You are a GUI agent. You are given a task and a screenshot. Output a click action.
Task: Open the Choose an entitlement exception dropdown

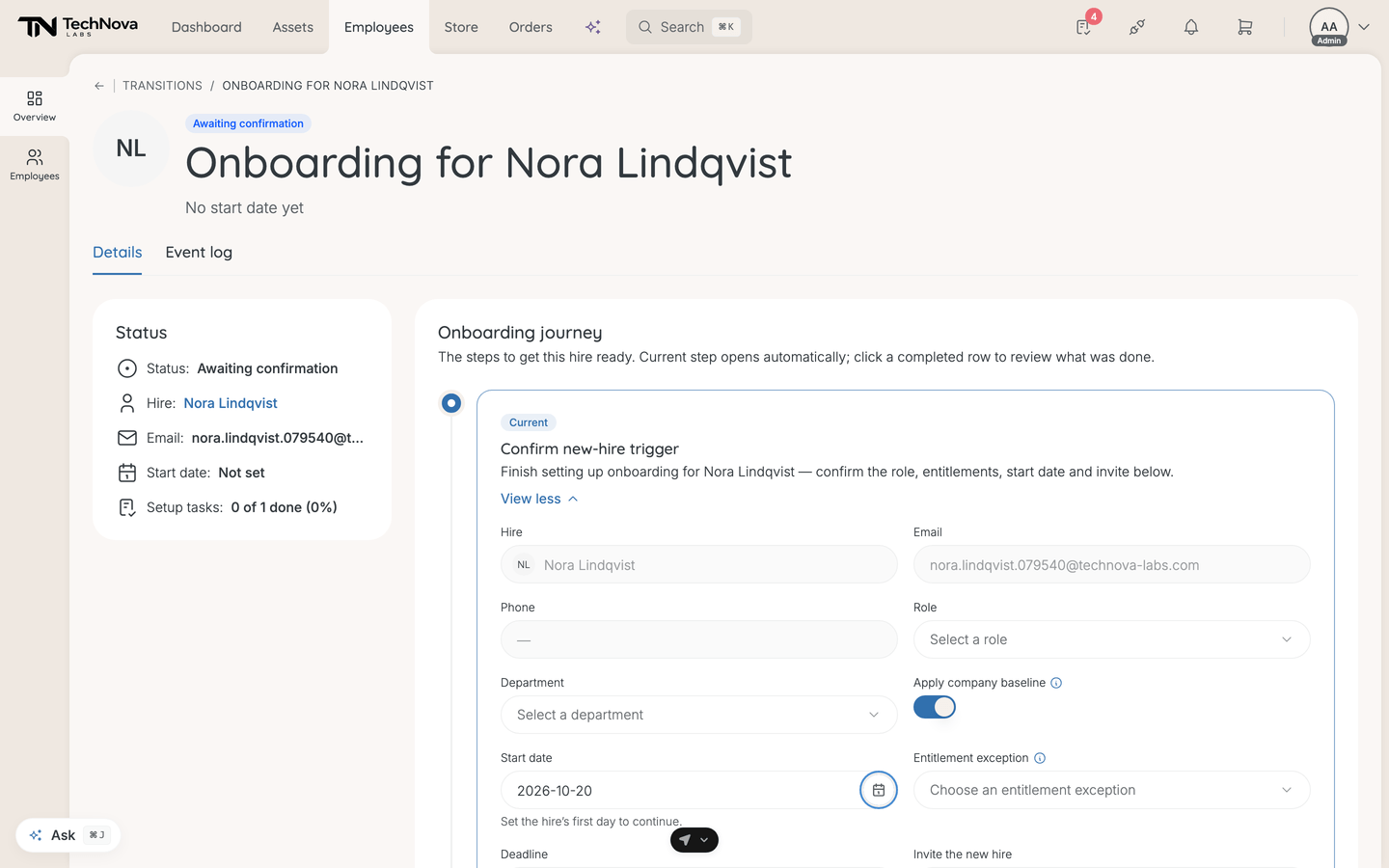click(x=1111, y=790)
